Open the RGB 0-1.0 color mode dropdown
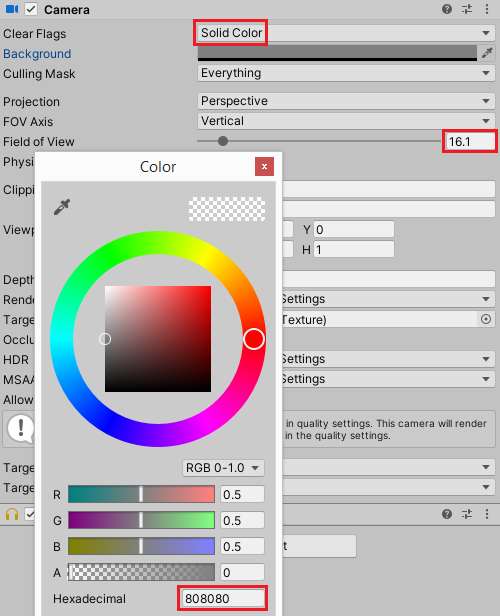Image resolution: width=500 pixels, height=616 pixels. pyautogui.click(x=223, y=468)
